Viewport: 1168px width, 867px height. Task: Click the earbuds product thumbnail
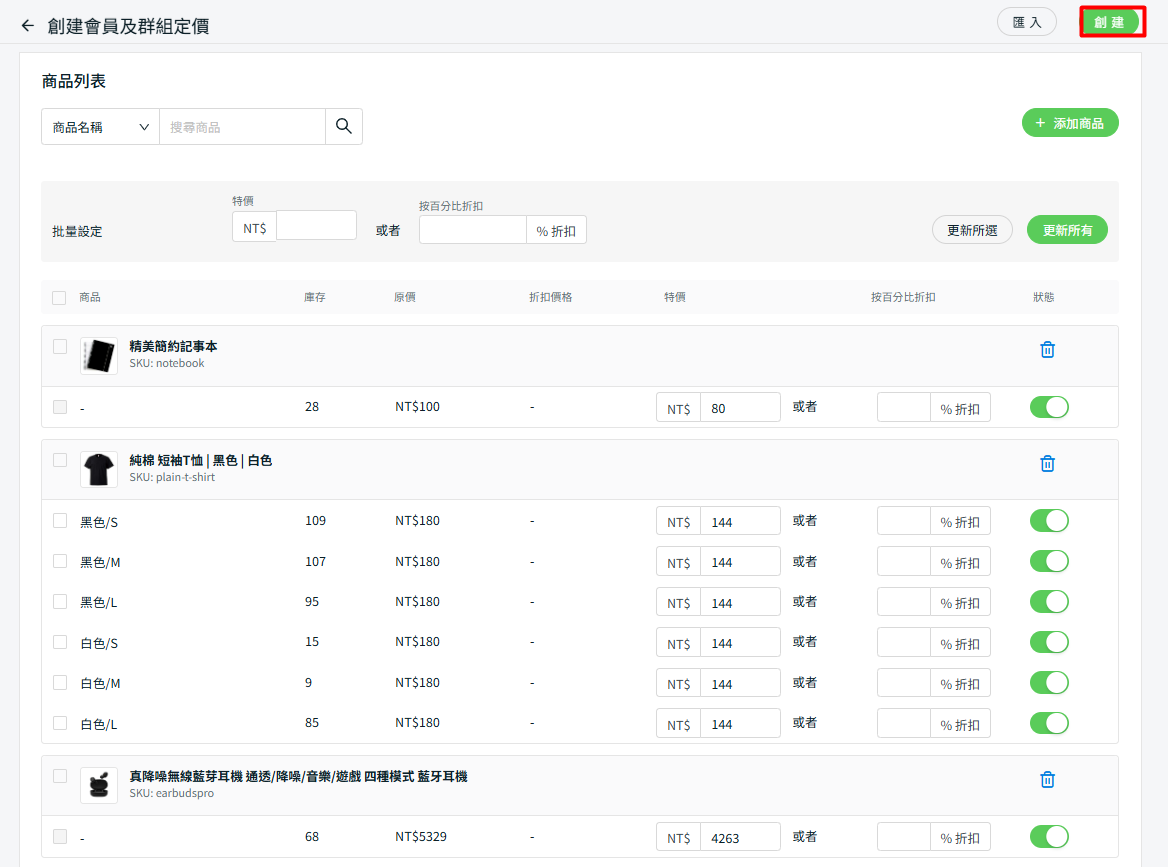point(99,785)
